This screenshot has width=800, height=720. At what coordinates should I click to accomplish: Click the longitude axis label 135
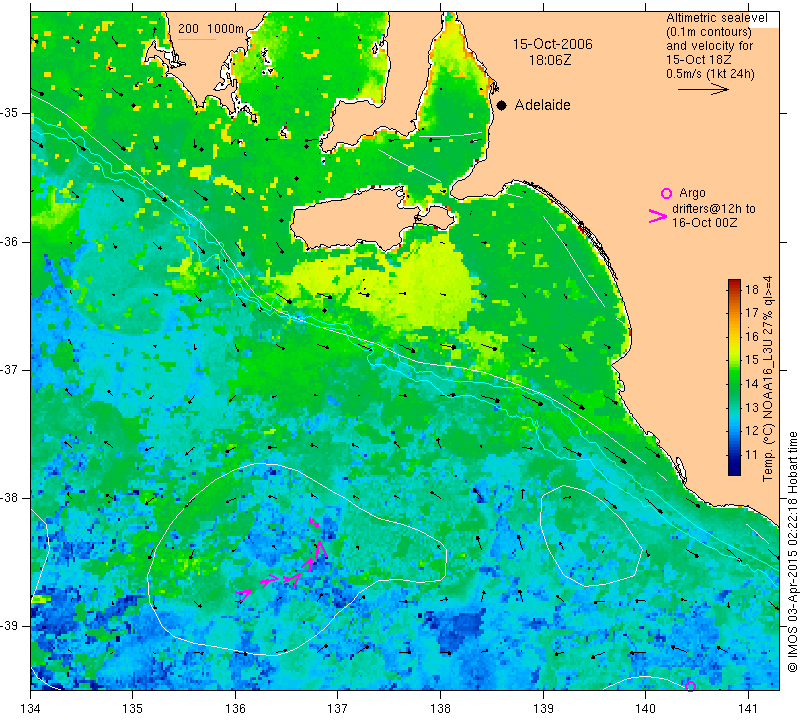tap(133, 708)
